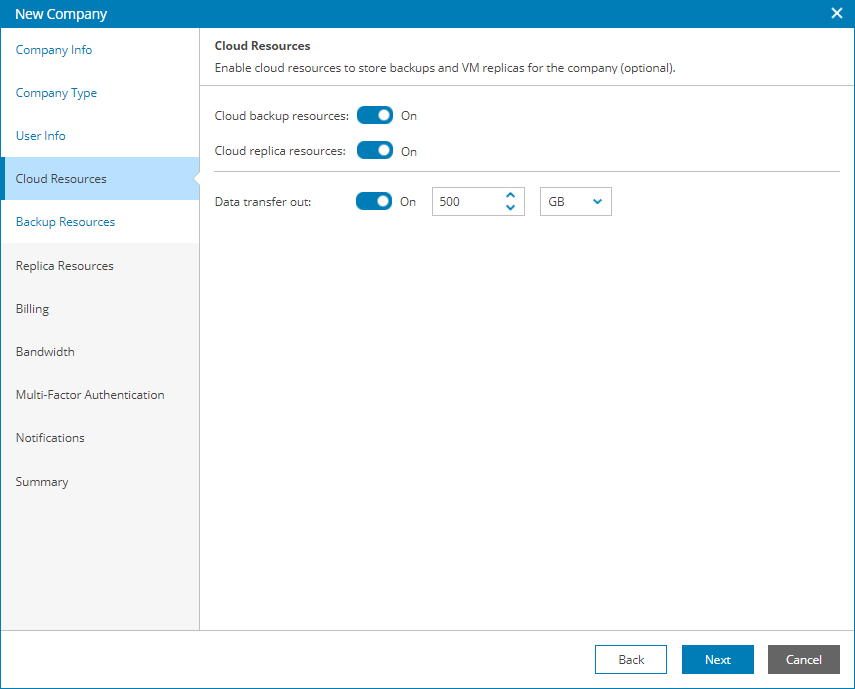855x689 pixels.
Task: Open Replica Resources step
Action: point(65,266)
